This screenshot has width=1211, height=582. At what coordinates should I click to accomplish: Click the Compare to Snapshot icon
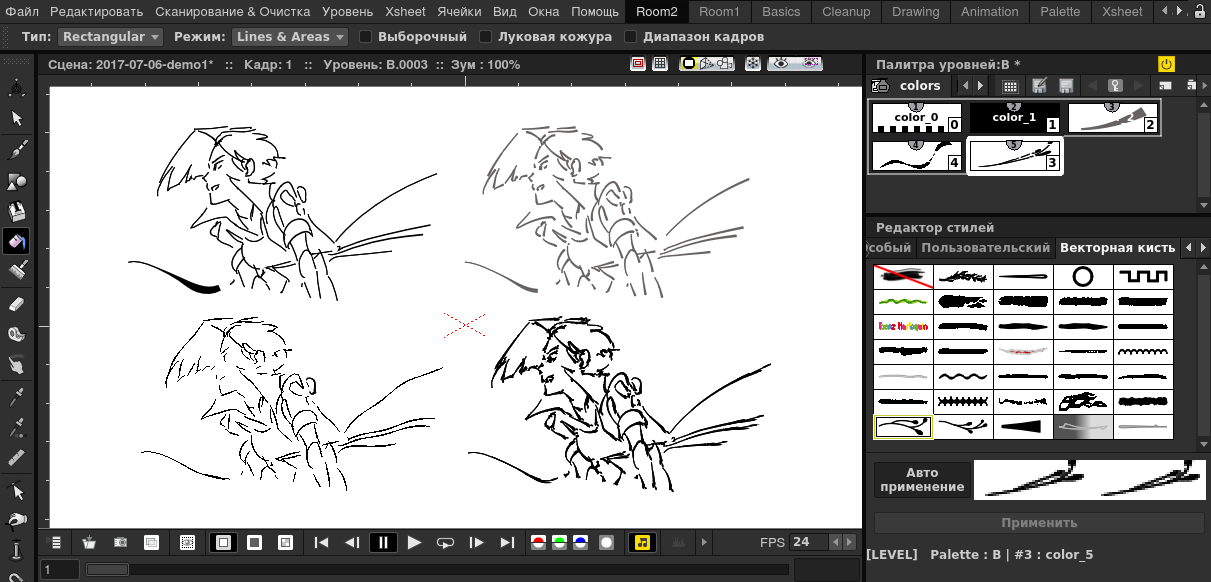click(x=152, y=542)
